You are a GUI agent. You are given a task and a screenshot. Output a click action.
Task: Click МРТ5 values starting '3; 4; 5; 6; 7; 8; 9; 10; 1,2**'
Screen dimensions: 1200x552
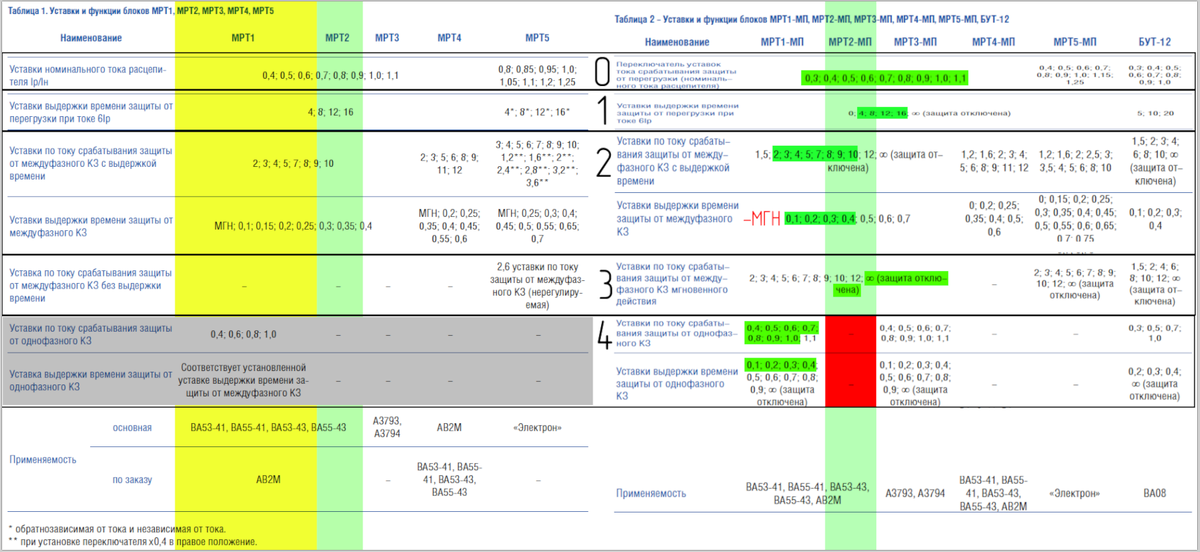(x=537, y=163)
